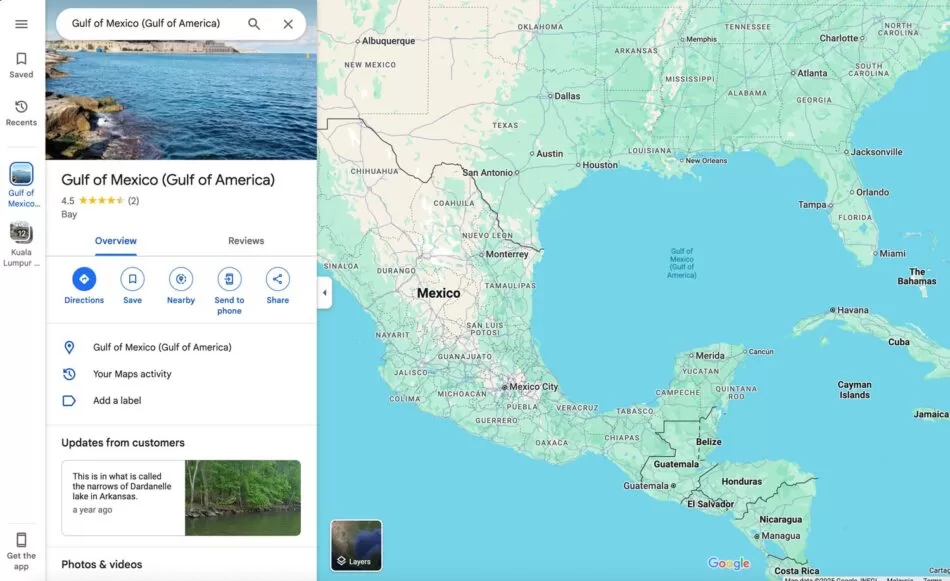
Task: Click the location pin address icon
Action: (69, 347)
